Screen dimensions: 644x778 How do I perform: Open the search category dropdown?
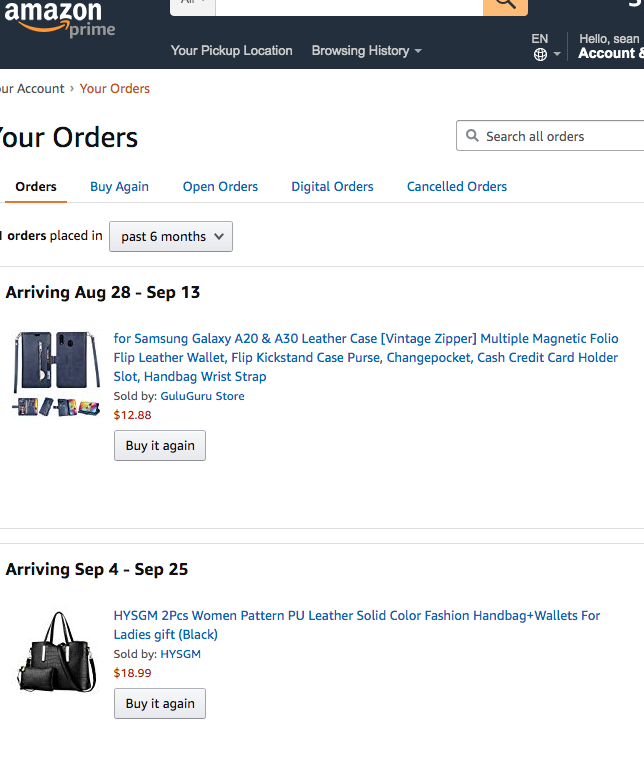point(193,3)
